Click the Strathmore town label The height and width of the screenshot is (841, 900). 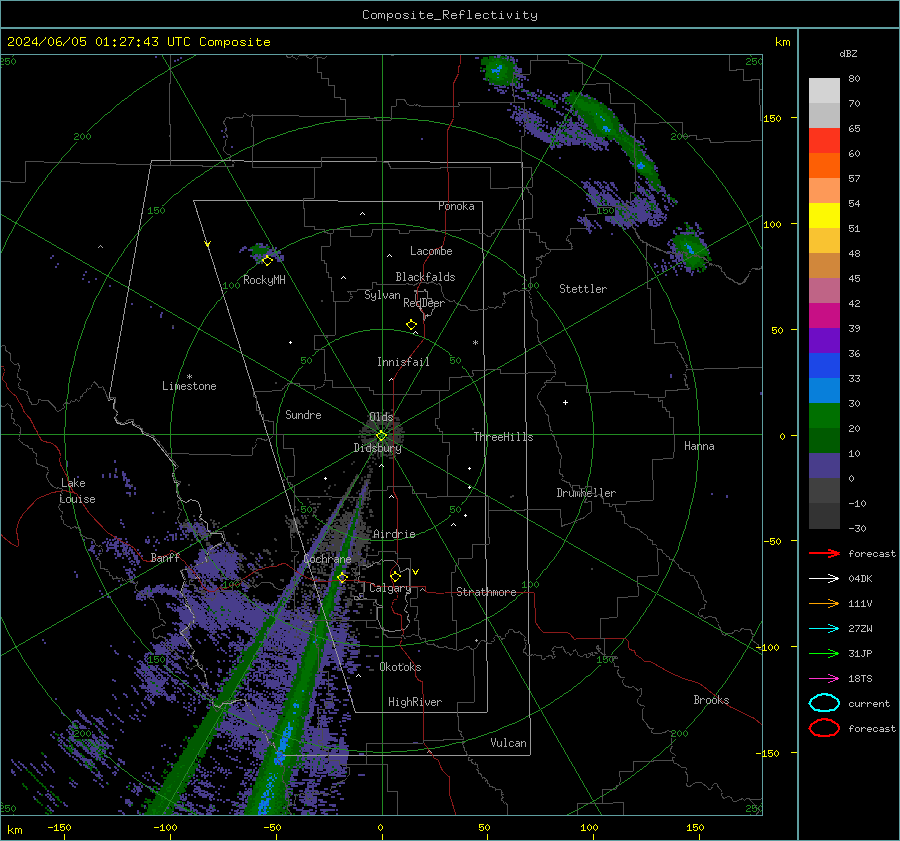[x=486, y=592]
